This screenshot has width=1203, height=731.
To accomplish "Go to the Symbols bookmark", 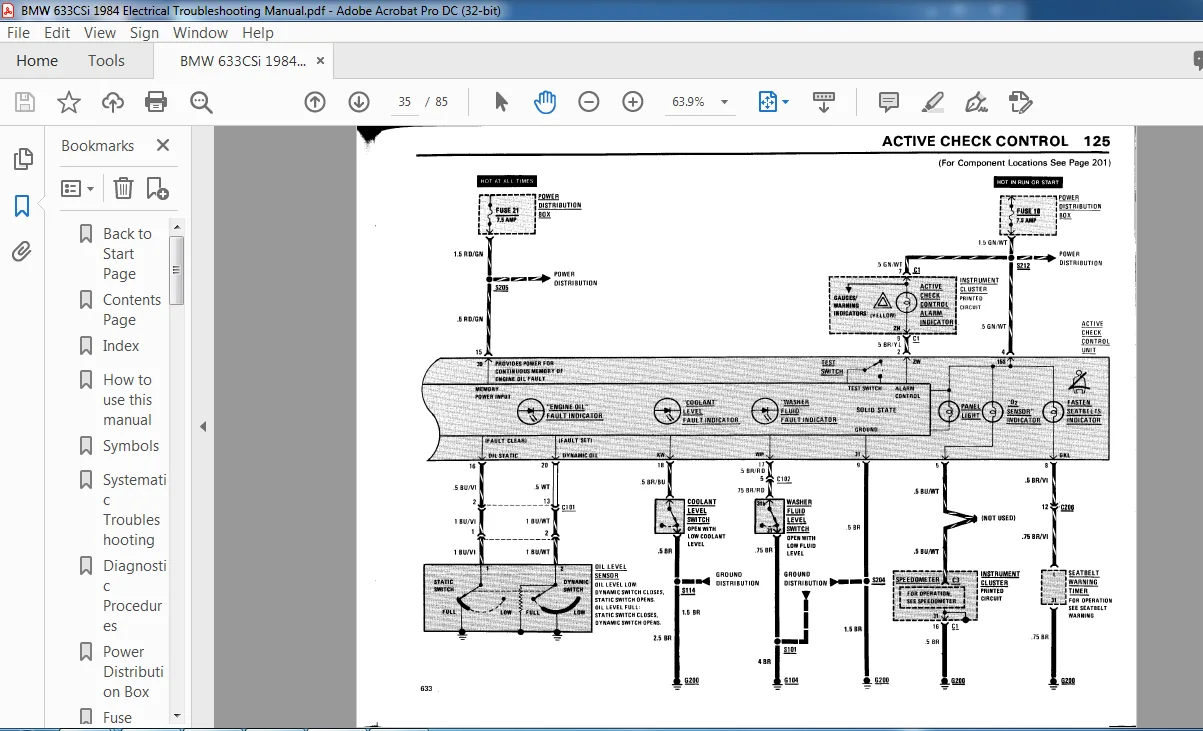I will [130, 446].
